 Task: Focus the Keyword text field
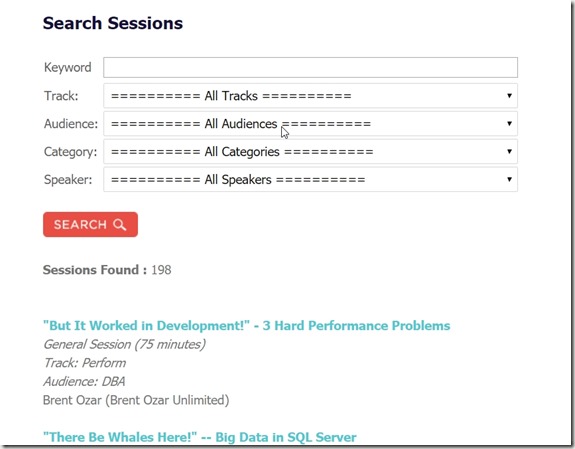pyautogui.click(x=310, y=67)
